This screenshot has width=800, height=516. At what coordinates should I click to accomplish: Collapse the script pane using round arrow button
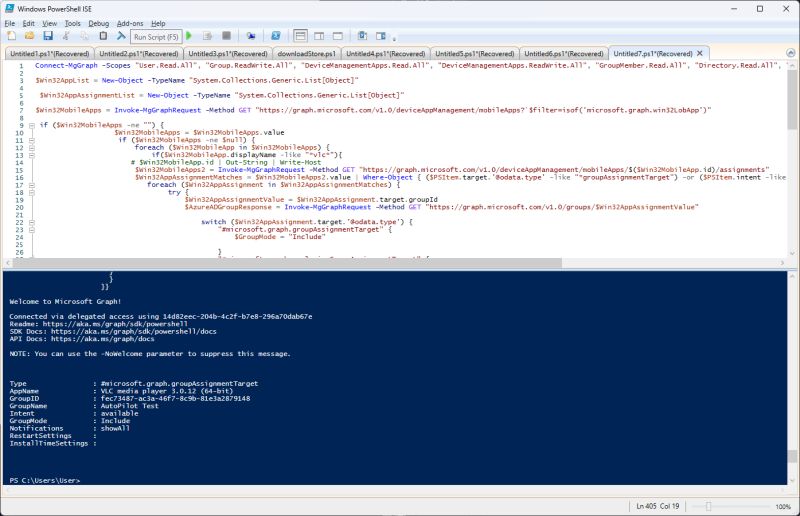pos(790,53)
